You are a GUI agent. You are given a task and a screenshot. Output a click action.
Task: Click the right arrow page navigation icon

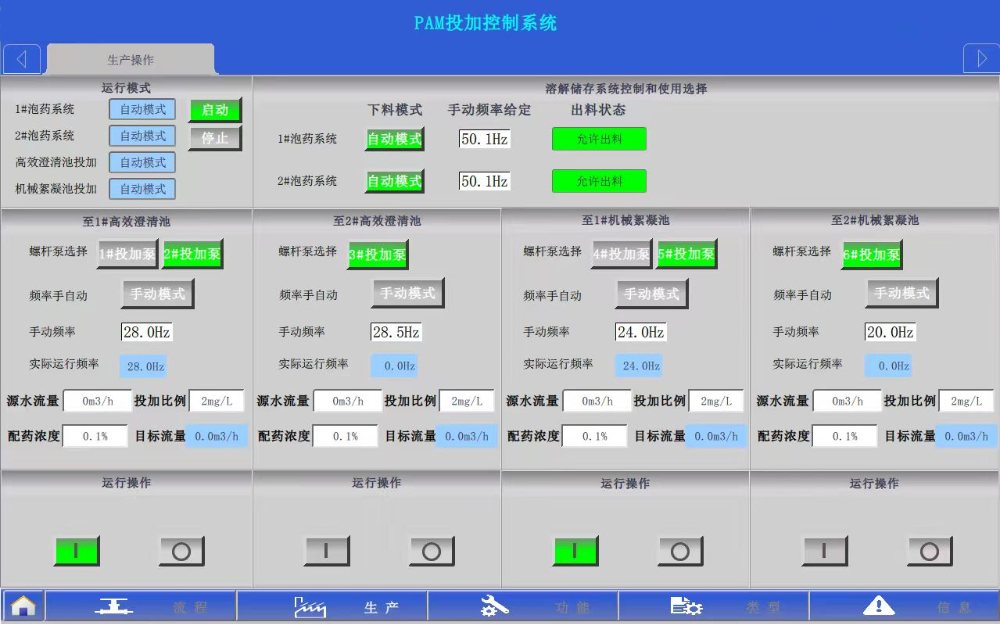click(x=981, y=59)
